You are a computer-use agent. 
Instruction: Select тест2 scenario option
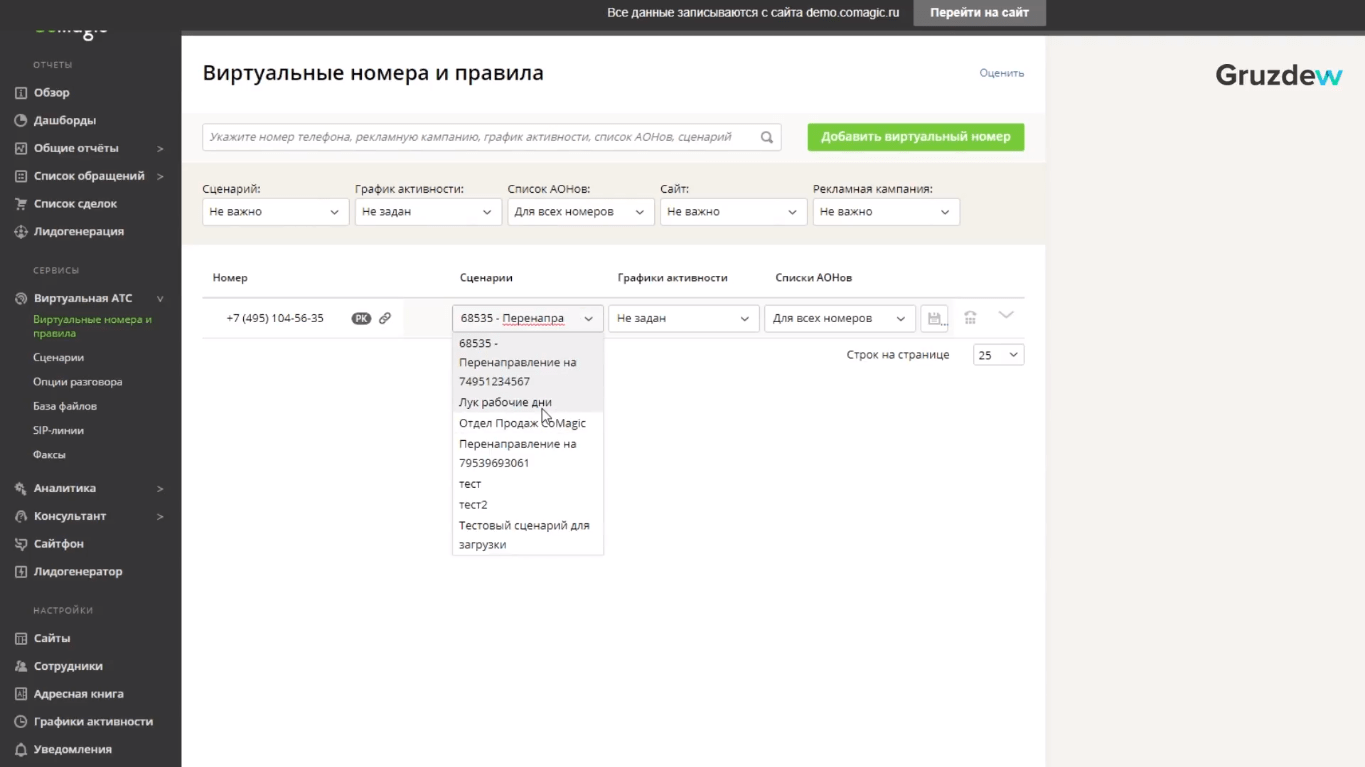click(x=528, y=505)
